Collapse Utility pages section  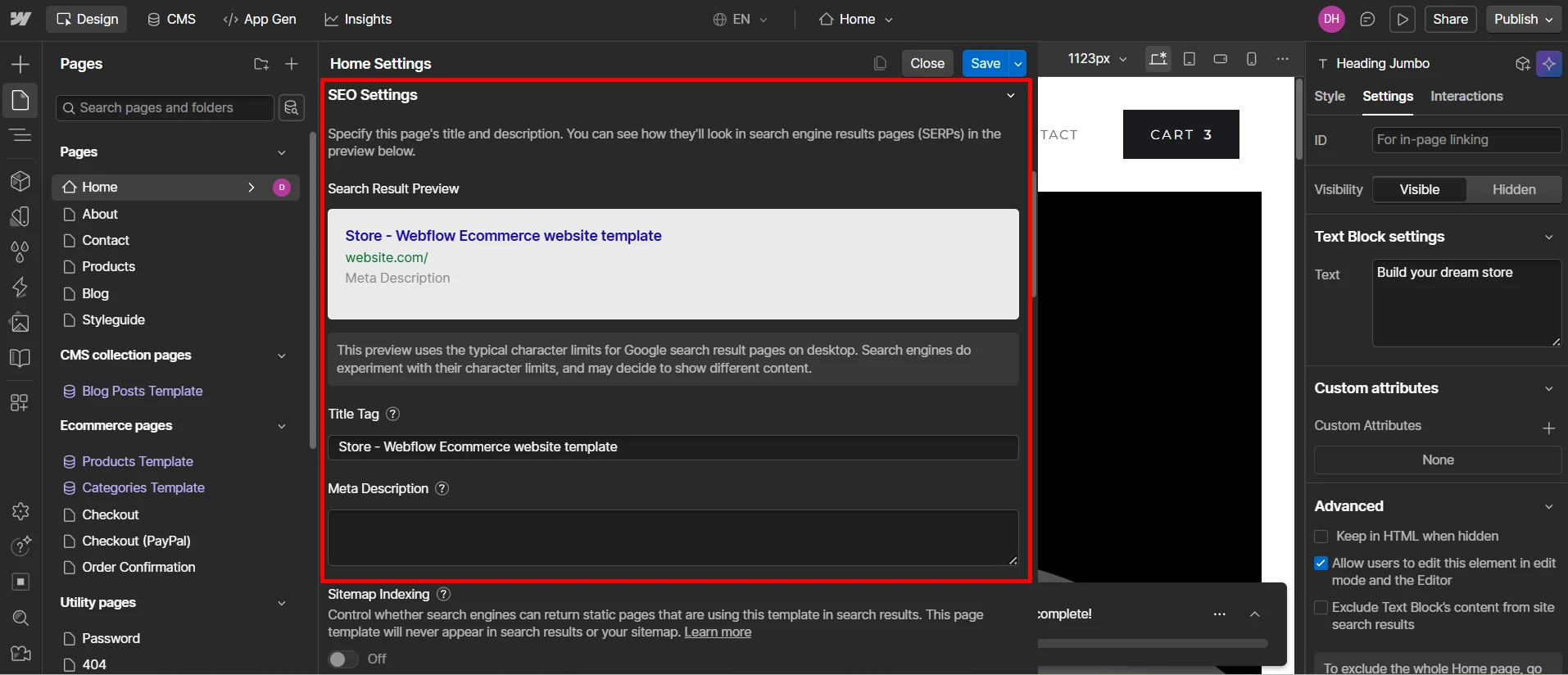pyautogui.click(x=282, y=603)
